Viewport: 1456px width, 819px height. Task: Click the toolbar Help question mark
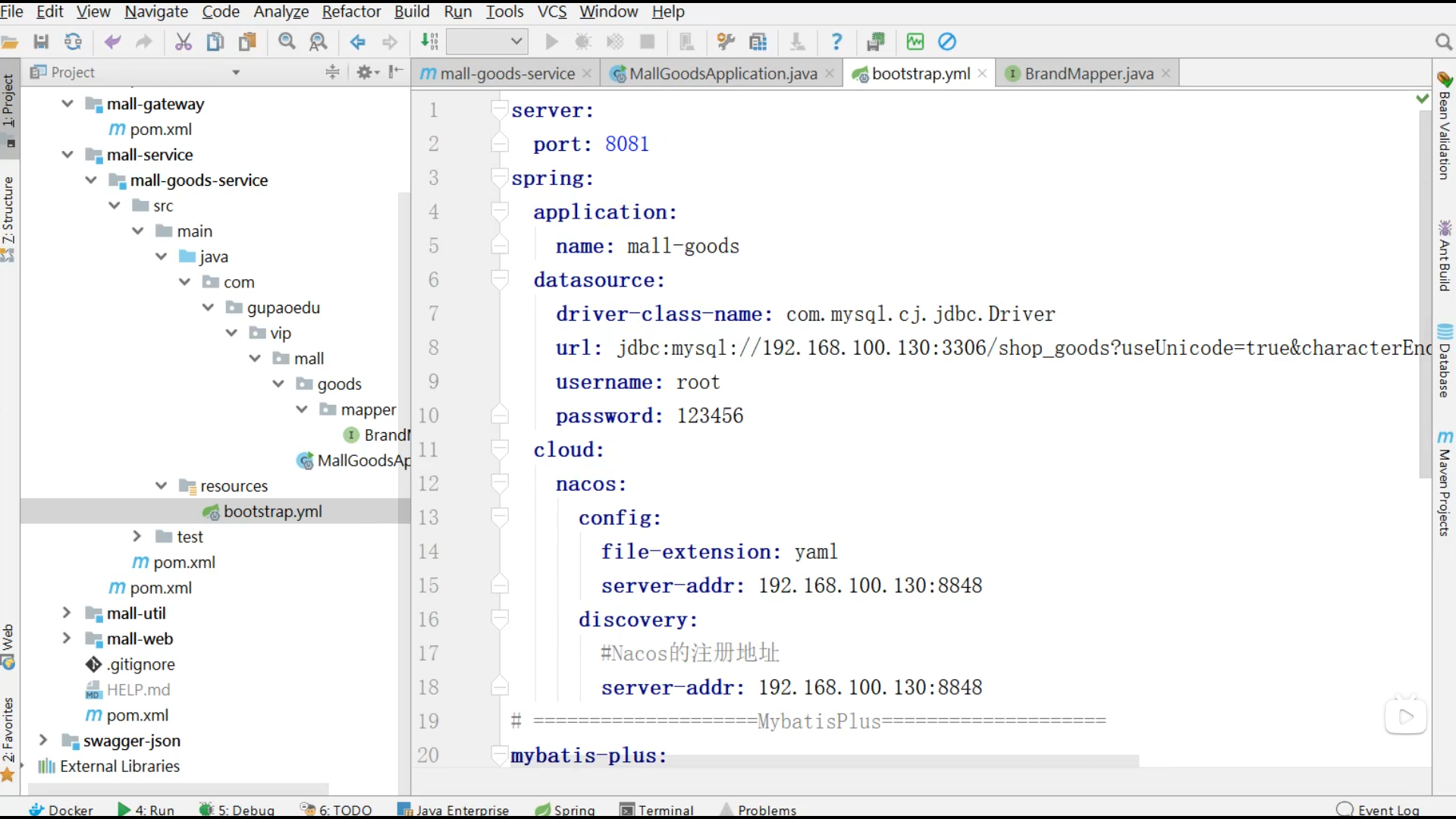[836, 42]
